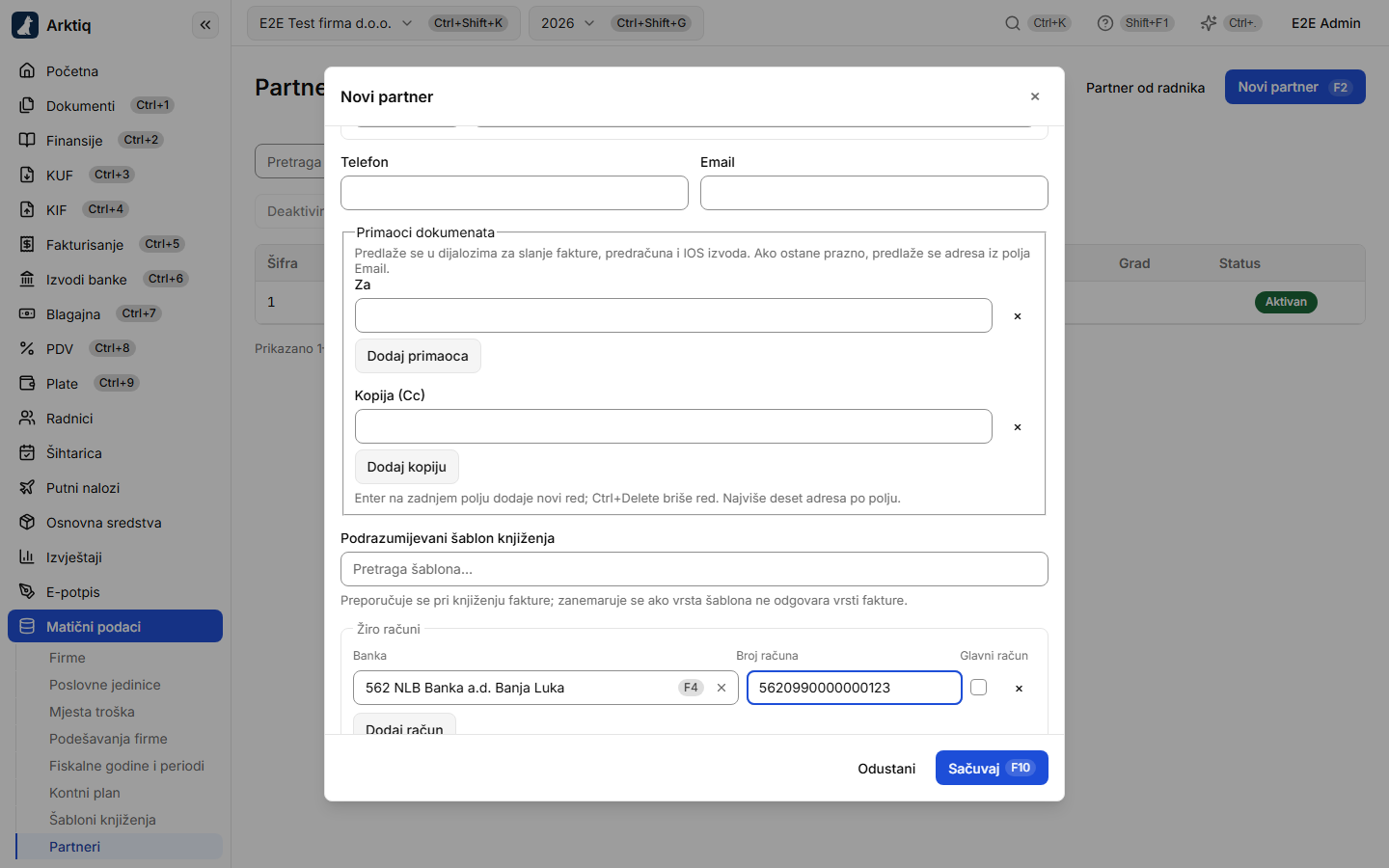This screenshot has height=868, width=1389.
Task: Click the KUF icon in the sidebar
Action: tap(27, 176)
